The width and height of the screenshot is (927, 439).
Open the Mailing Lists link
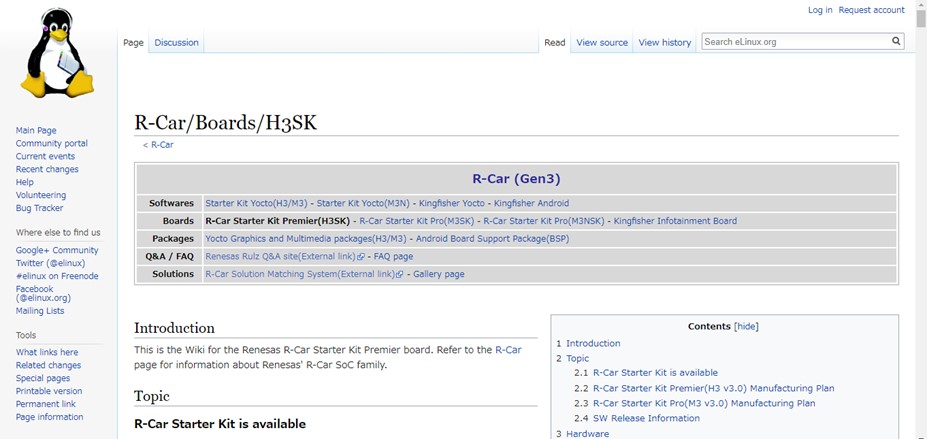click(x=40, y=311)
